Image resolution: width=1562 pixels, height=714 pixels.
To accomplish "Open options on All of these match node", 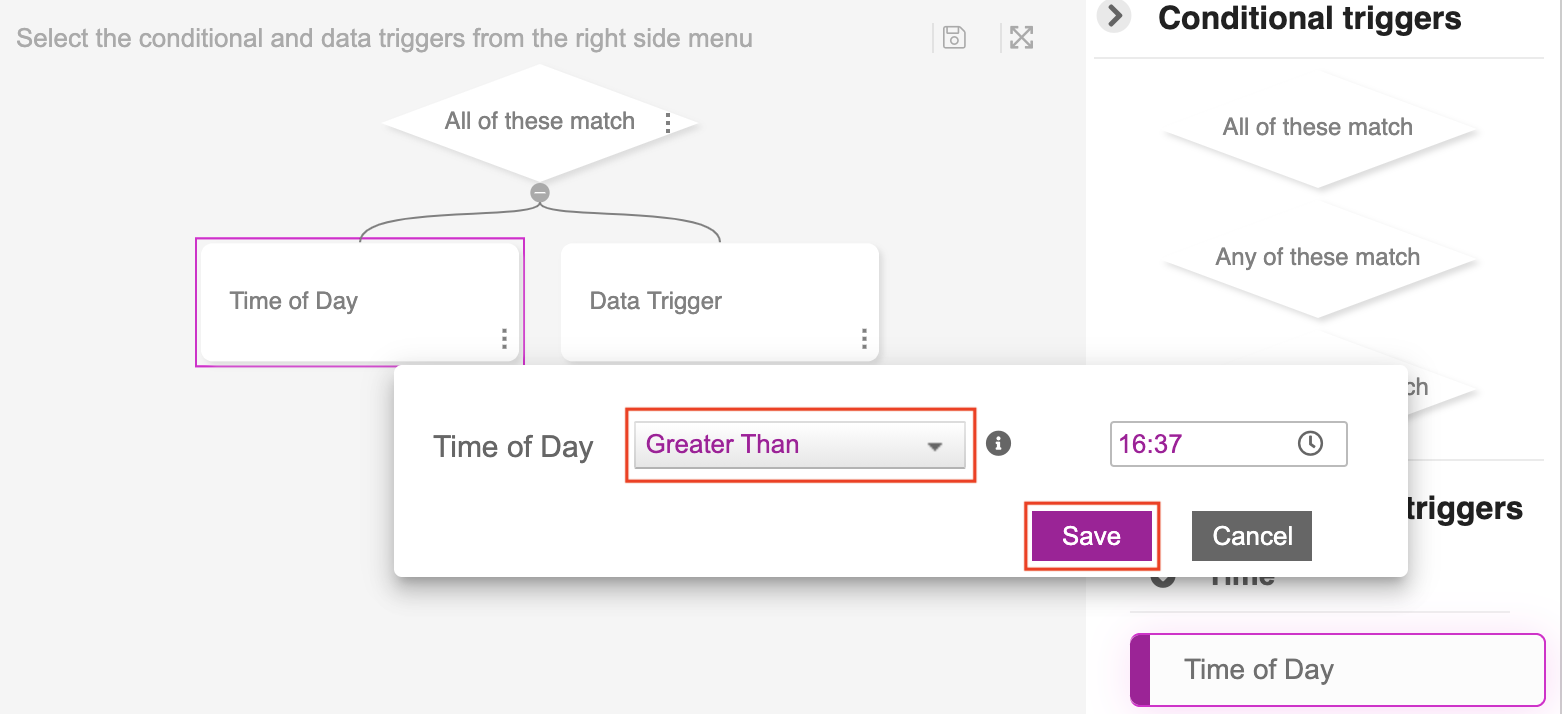I will pos(668,123).
